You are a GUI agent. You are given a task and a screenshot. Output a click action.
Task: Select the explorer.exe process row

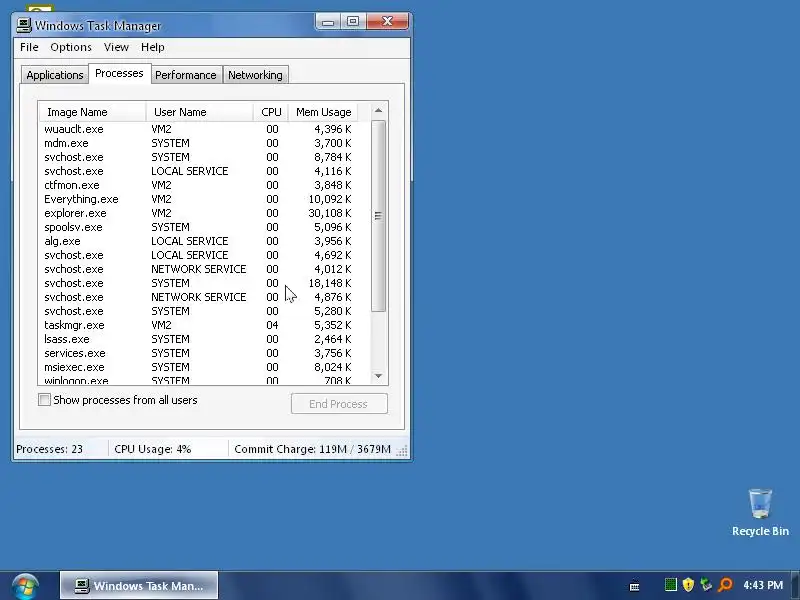[x=204, y=213]
